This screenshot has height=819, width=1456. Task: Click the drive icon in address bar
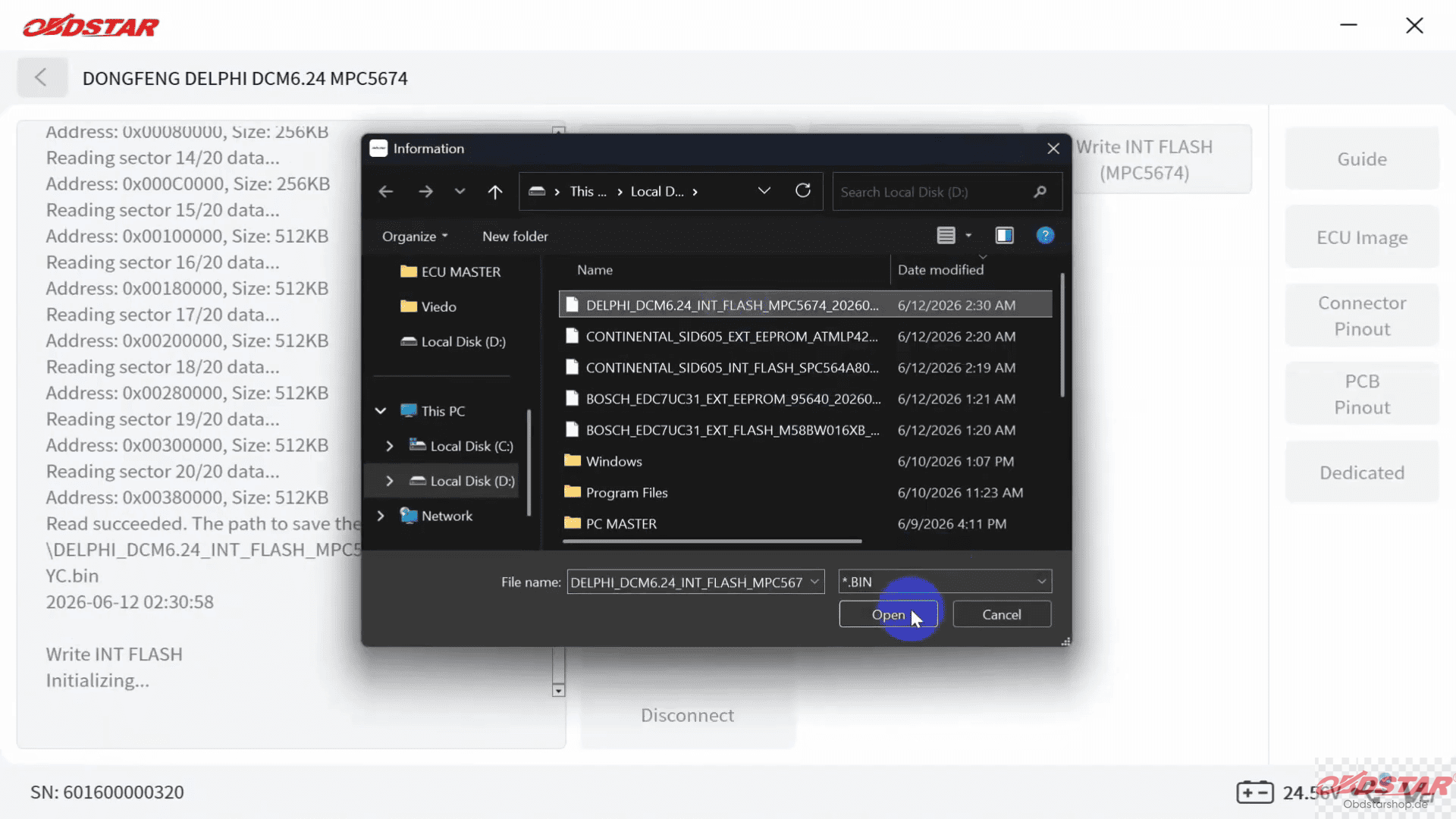[x=537, y=191]
